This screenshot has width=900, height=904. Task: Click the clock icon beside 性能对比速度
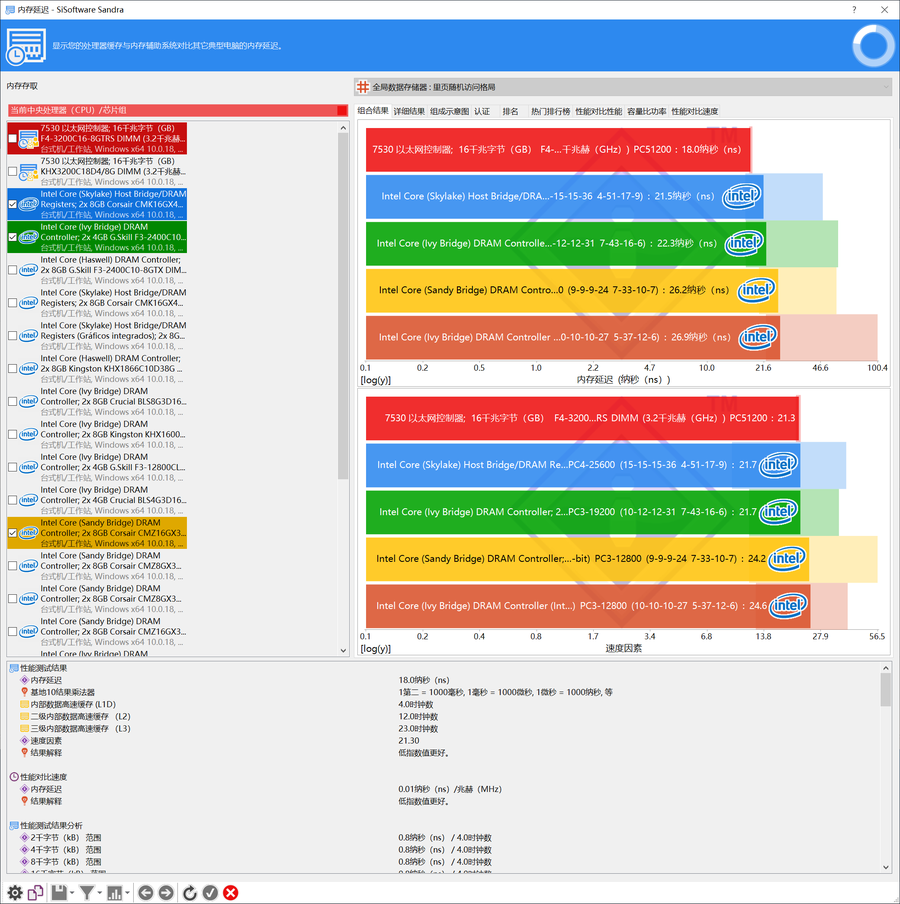[14, 777]
